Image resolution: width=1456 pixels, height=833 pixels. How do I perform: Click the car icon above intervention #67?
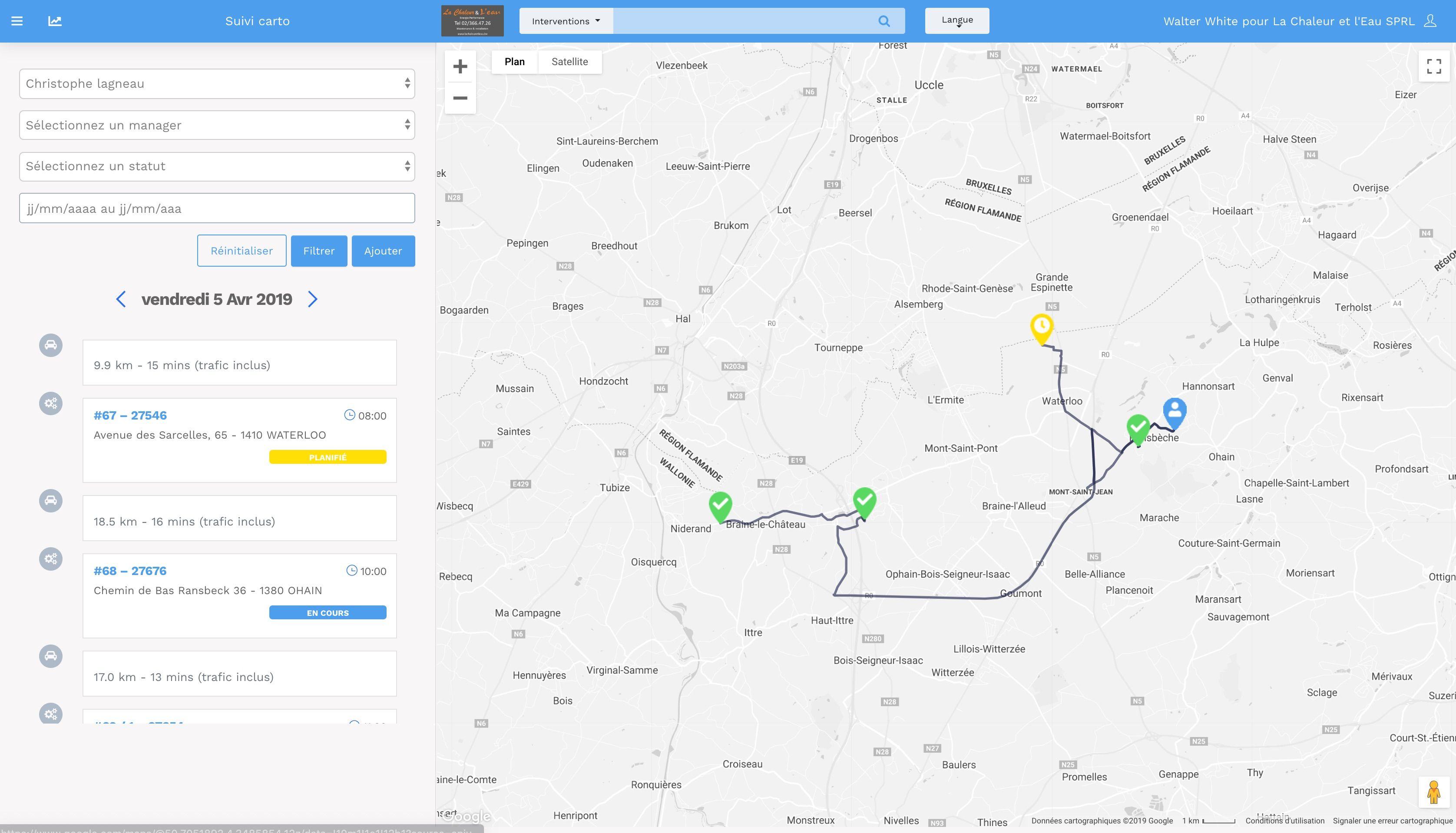pyautogui.click(x=51, y=346)
